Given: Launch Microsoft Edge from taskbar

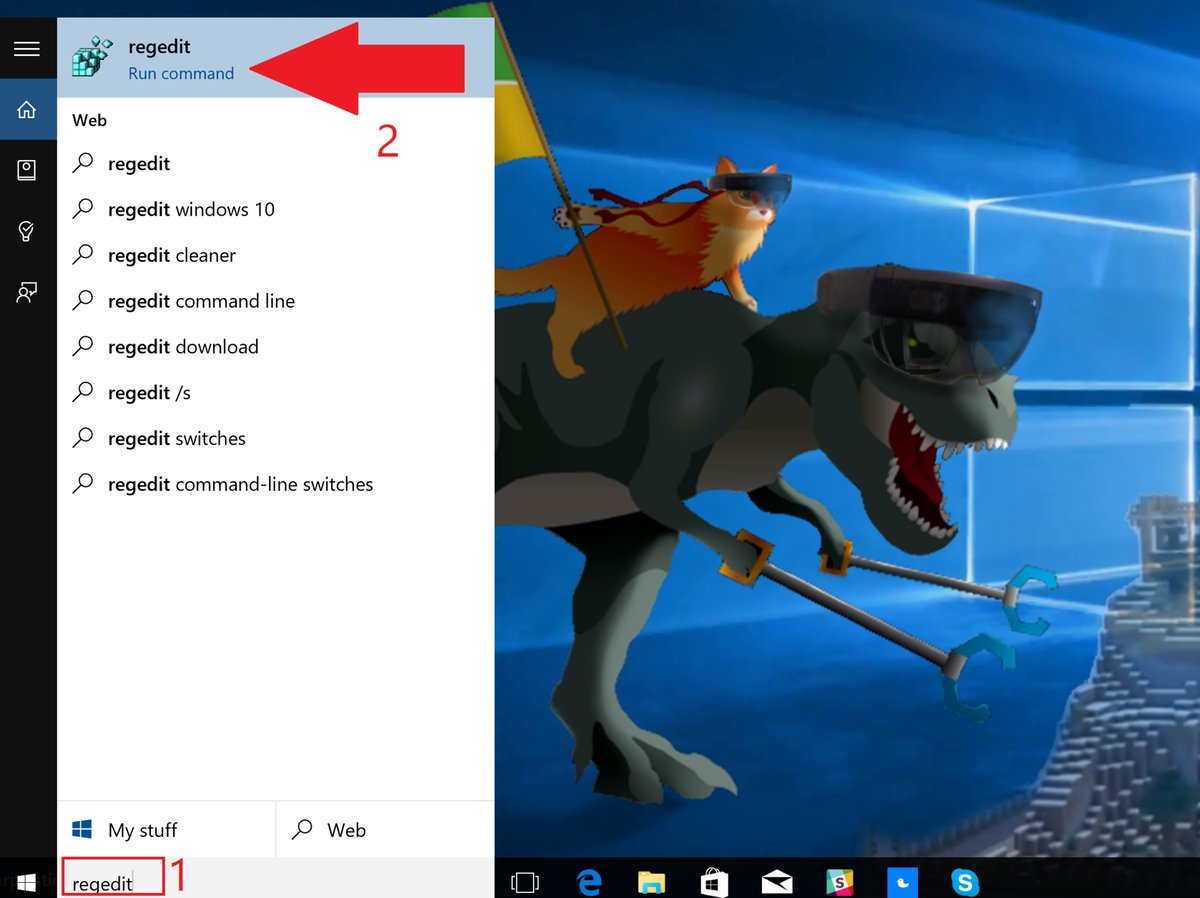Looking at the screenshot, I should 589,882.
